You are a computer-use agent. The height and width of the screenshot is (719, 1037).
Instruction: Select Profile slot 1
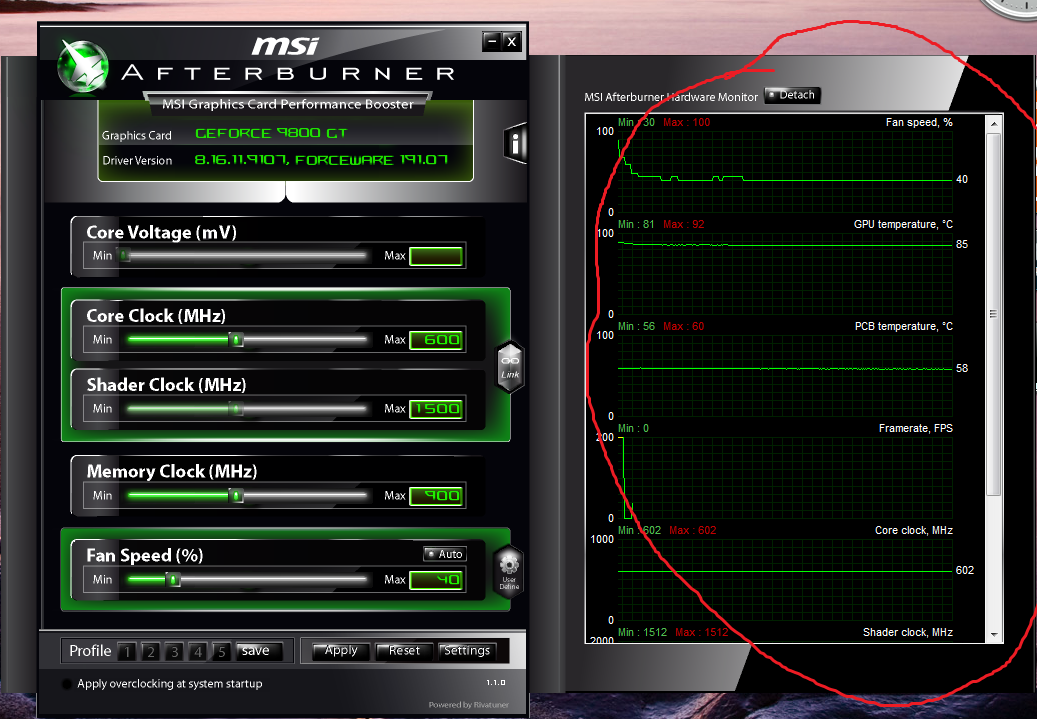(x=127, y=652)
